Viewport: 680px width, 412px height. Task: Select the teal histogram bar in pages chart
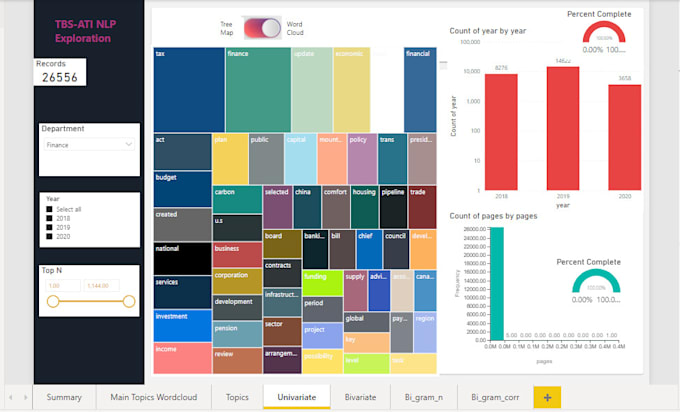click(x=497, y=284)
